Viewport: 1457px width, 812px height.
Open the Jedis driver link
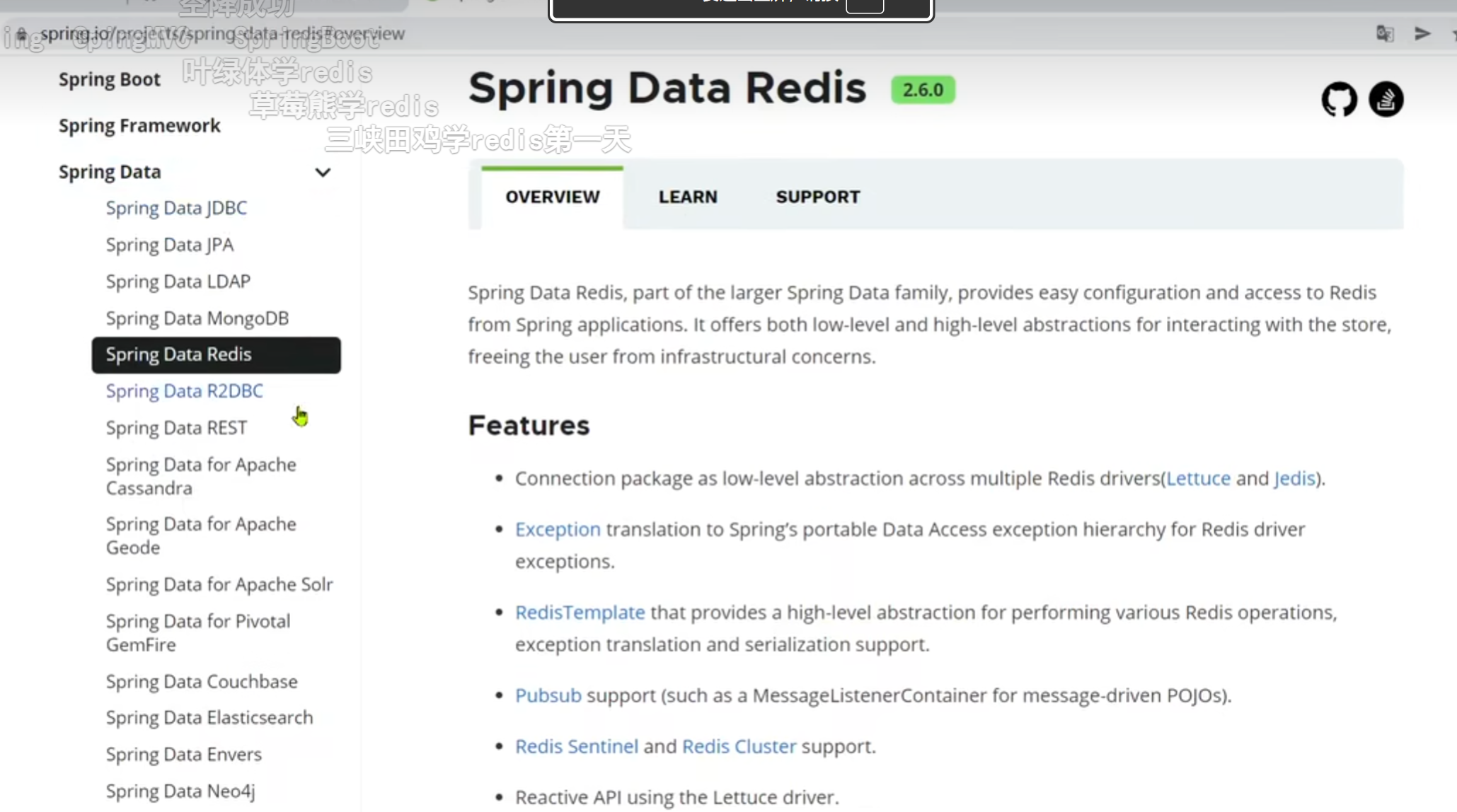click(1294, 478)
